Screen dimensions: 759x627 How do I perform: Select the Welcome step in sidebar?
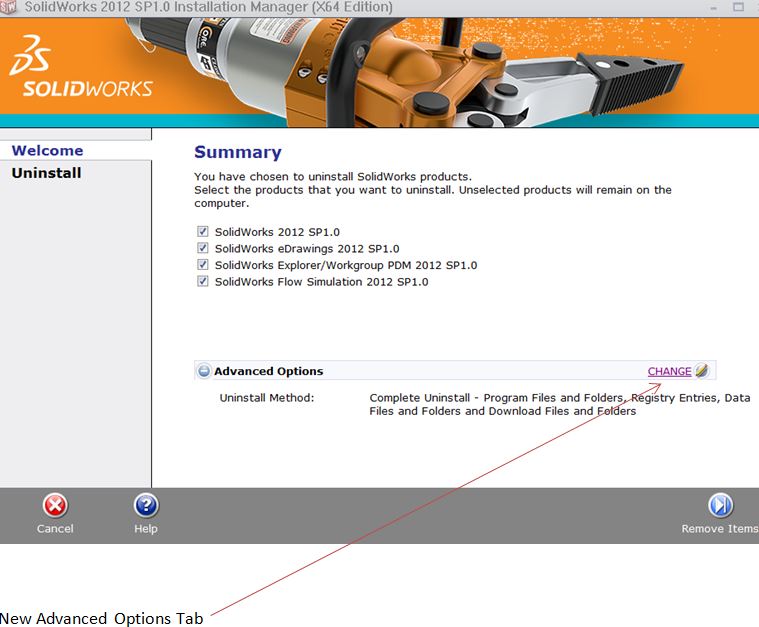pos(47,151)
